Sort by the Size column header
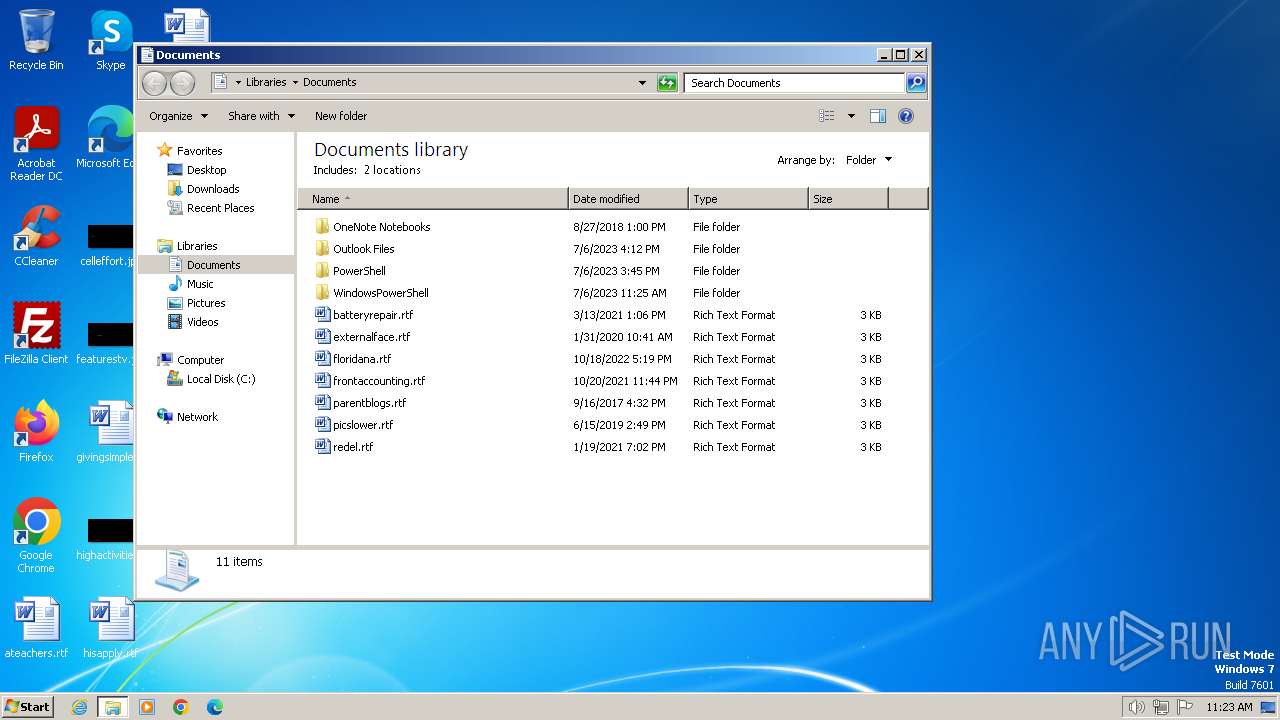 (x=848, y=199)
